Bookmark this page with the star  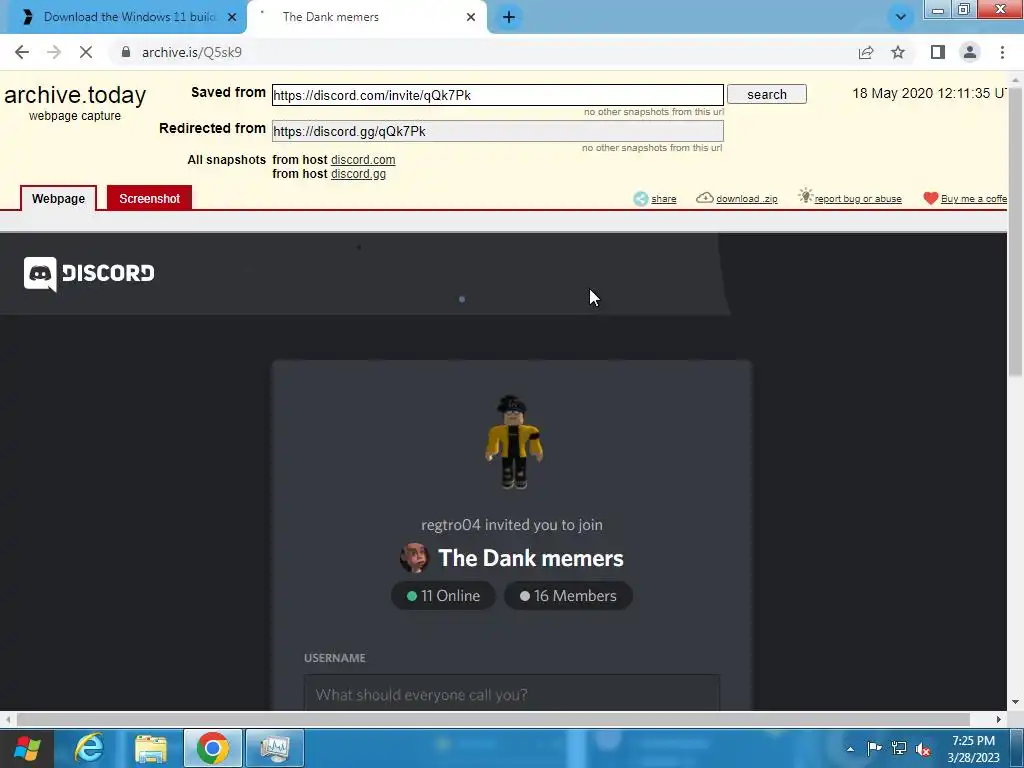898,52
